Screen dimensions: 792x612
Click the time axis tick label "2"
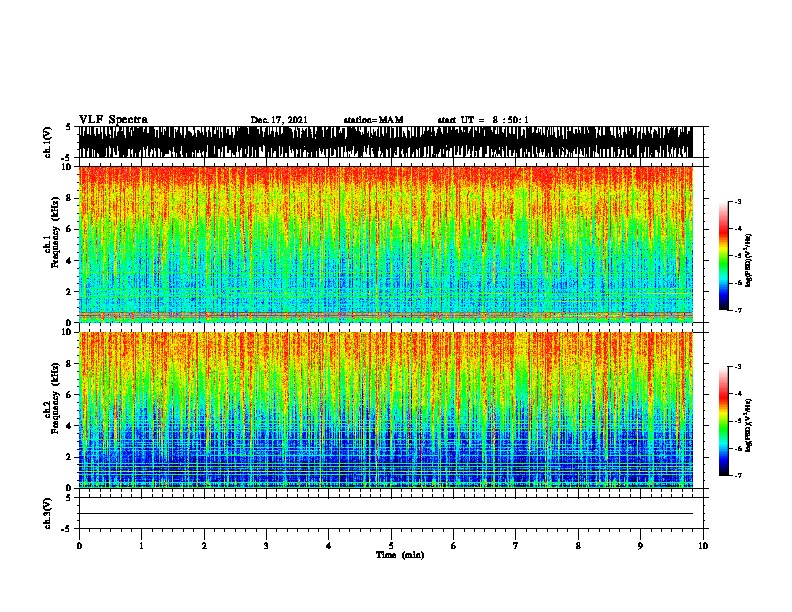(204, 546)
